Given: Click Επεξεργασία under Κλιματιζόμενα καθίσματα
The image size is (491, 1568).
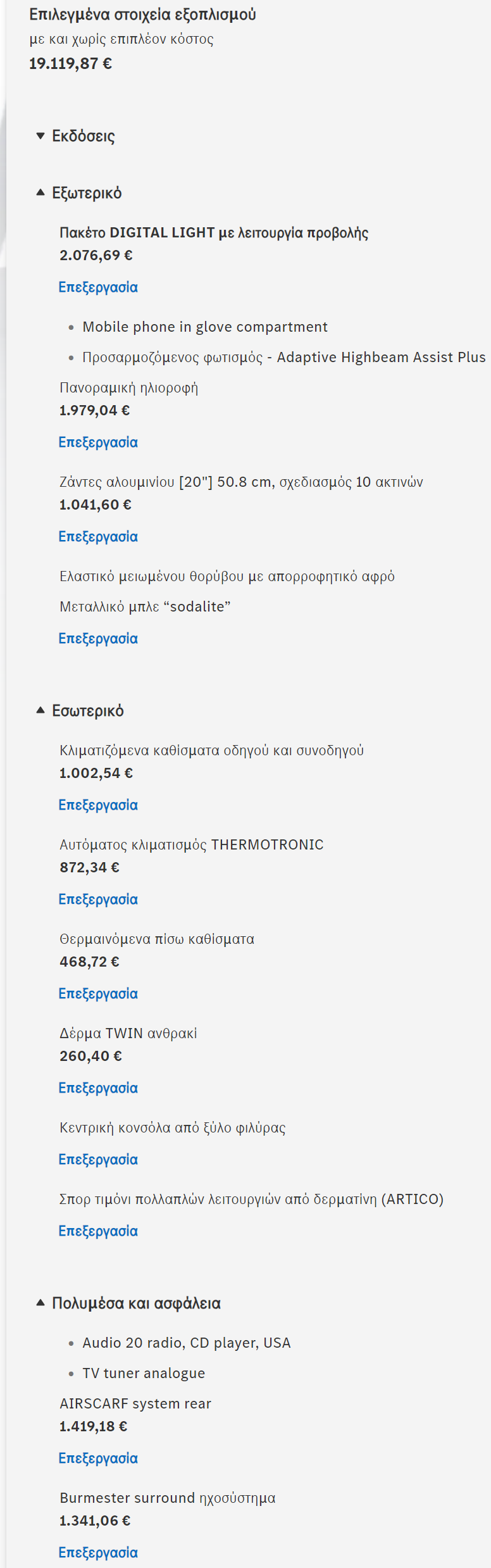Looking at the screenshot, I should [98, 805].
